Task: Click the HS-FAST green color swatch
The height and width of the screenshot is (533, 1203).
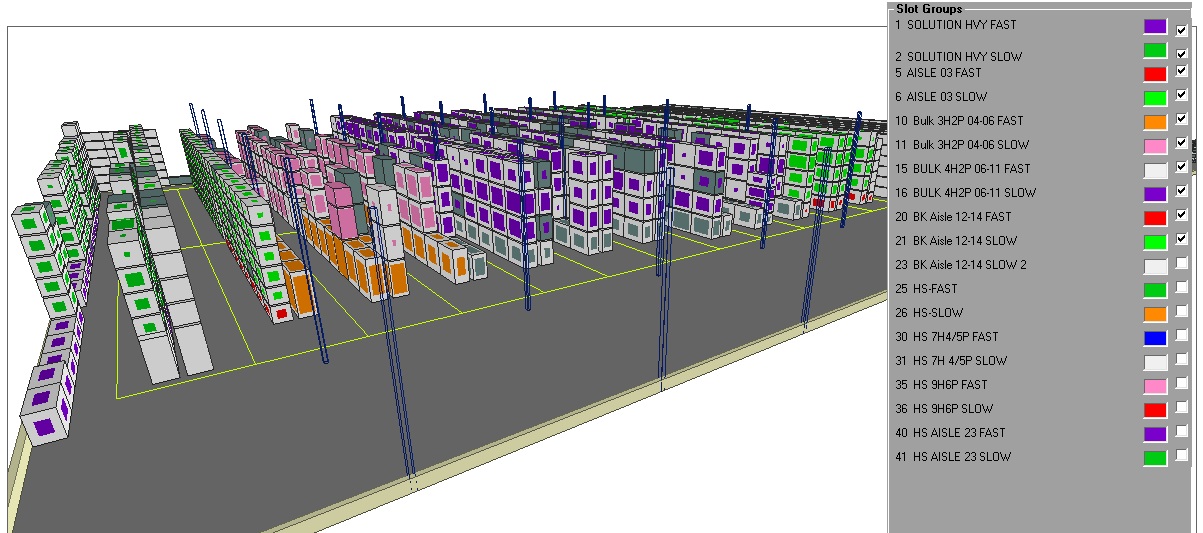Action: point(1155,290)
